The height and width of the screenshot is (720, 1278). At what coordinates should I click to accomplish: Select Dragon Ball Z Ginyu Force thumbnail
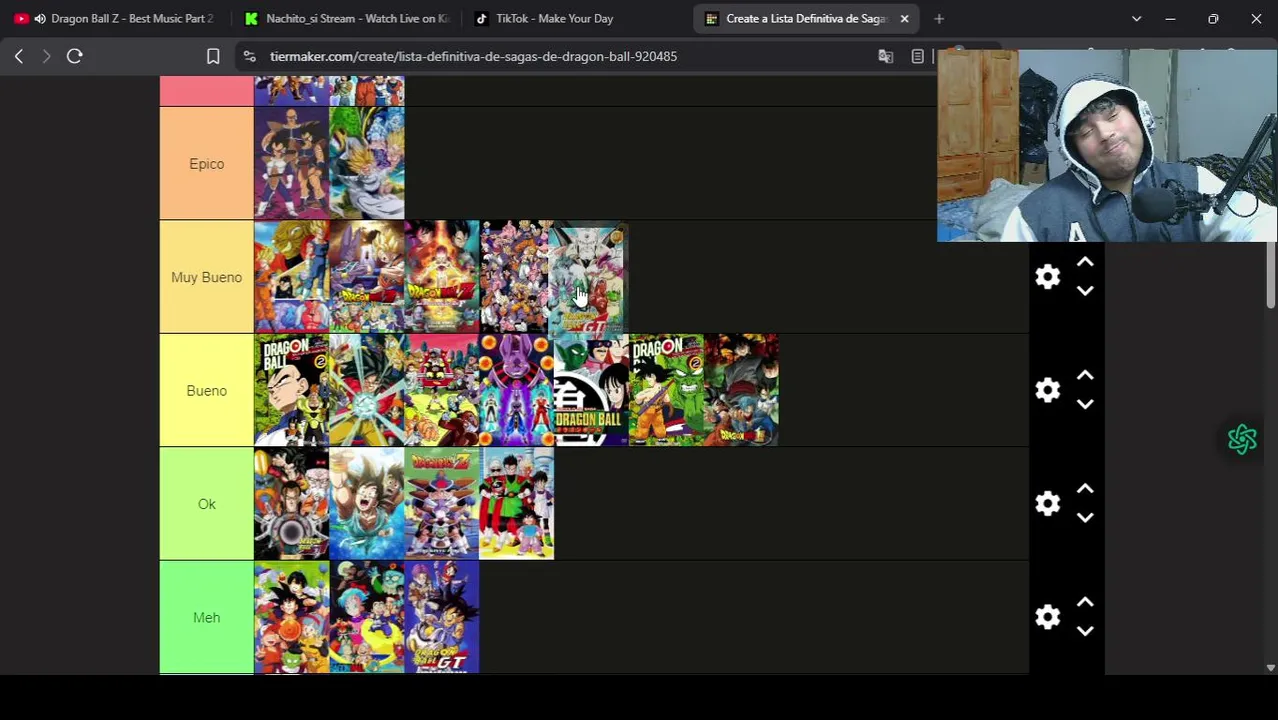(x=442, y=504)
